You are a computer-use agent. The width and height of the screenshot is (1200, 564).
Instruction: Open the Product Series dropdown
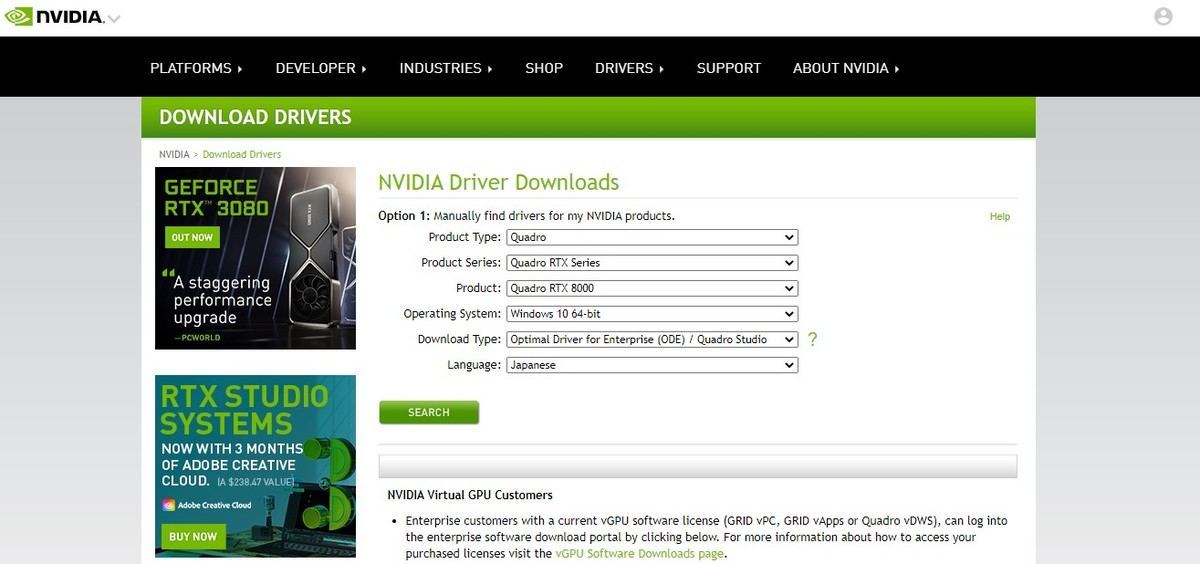pyautogui.click(x=652, y=263)
